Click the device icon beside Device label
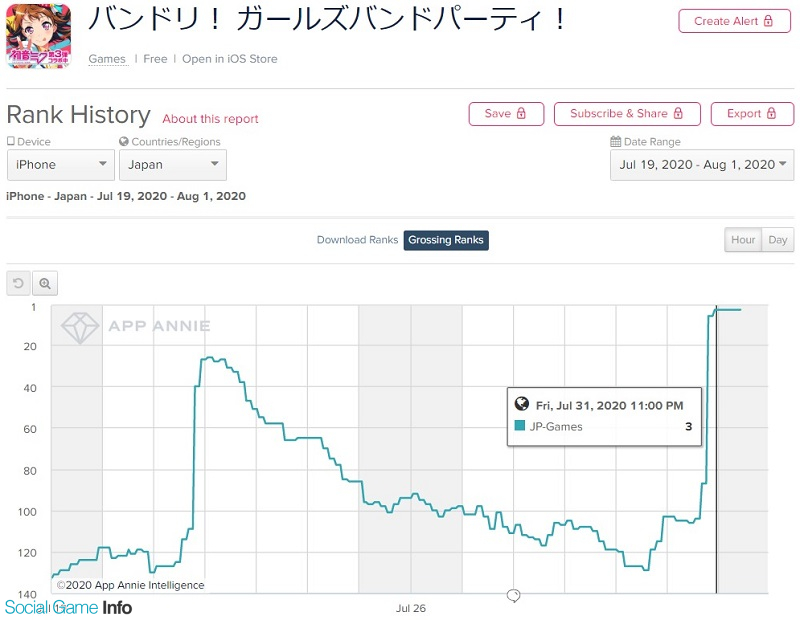Image resolution: width=800 pixels, height=620 pixels. click(x=11, y=142)
